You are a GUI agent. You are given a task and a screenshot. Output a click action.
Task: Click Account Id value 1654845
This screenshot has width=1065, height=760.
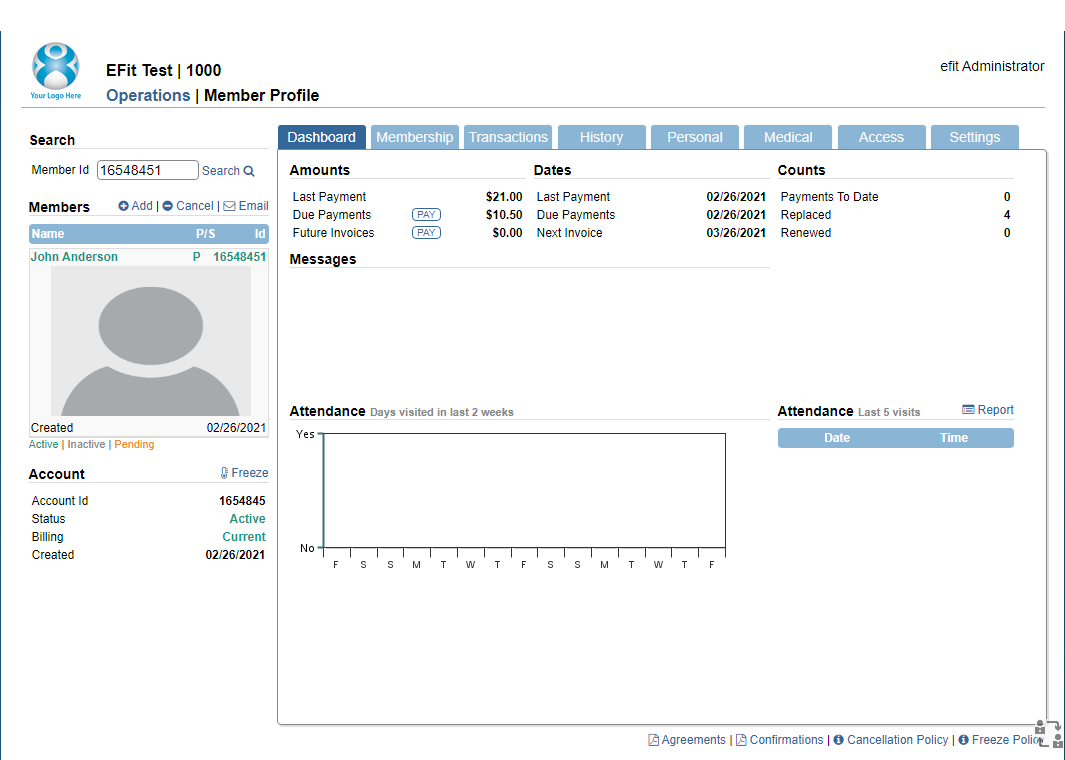[x=242, y=501]
